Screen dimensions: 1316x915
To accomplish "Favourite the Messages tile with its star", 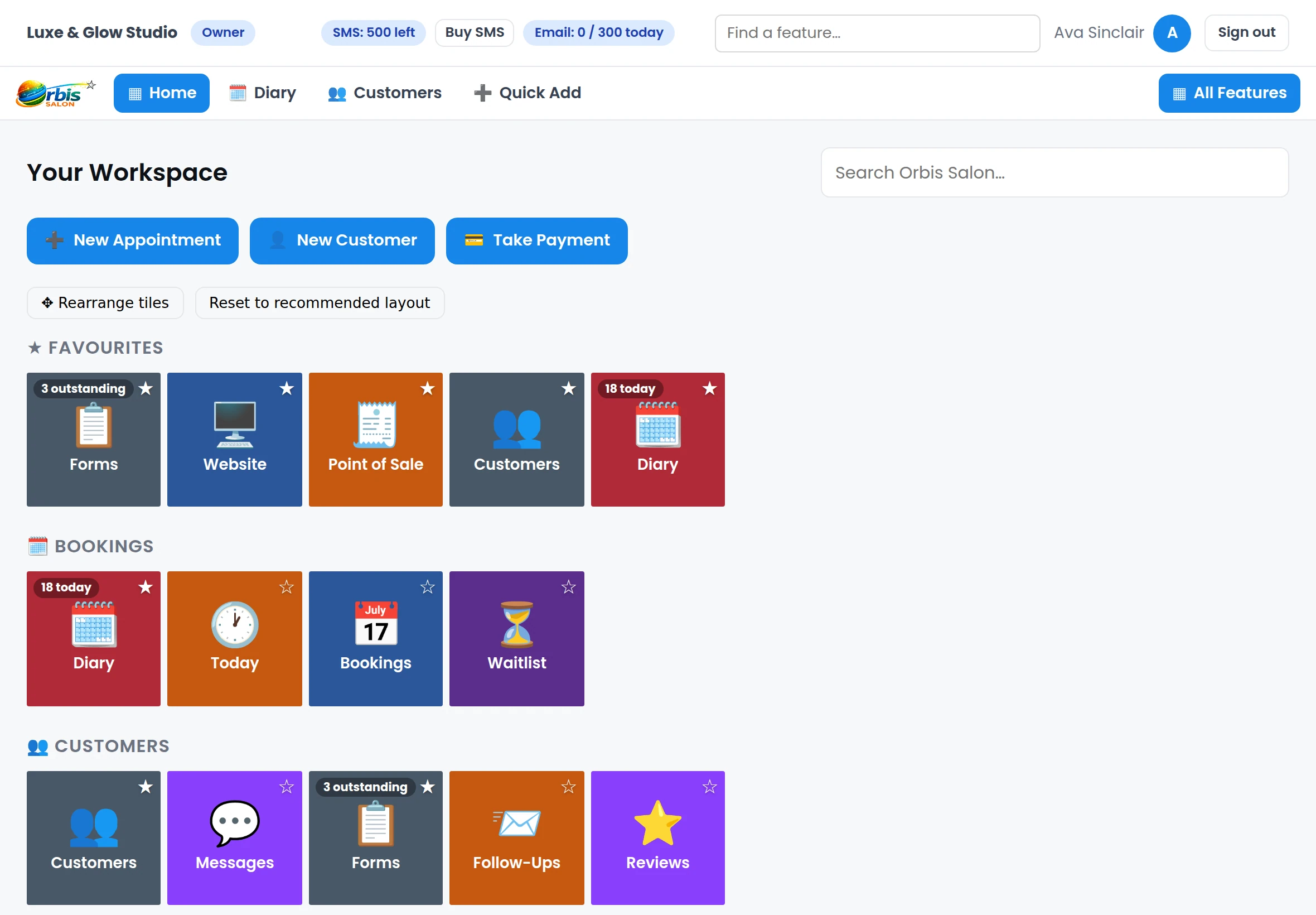I will click(x=287, y=787).
